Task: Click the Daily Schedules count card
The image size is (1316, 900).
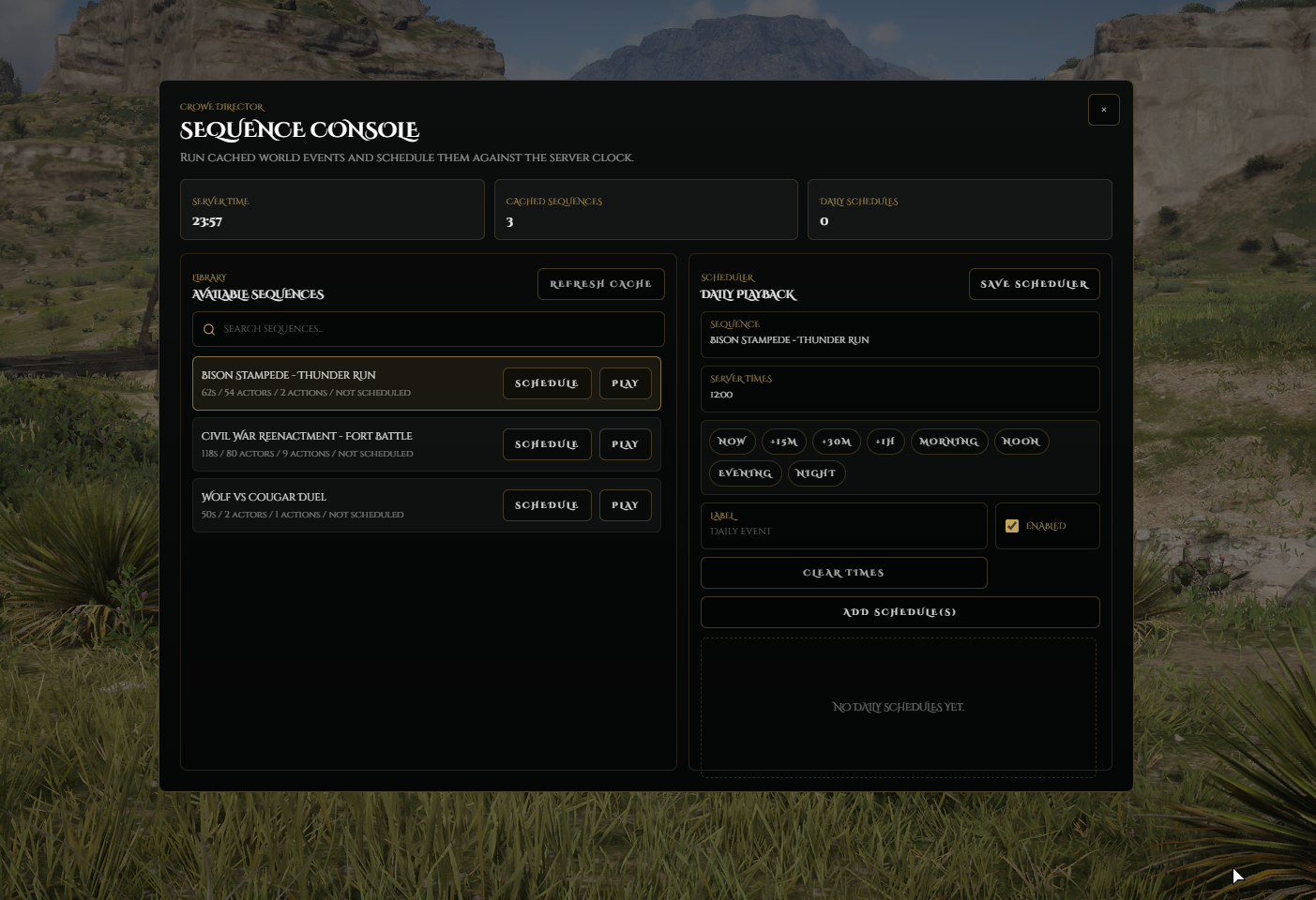Action: click(960, 210)
